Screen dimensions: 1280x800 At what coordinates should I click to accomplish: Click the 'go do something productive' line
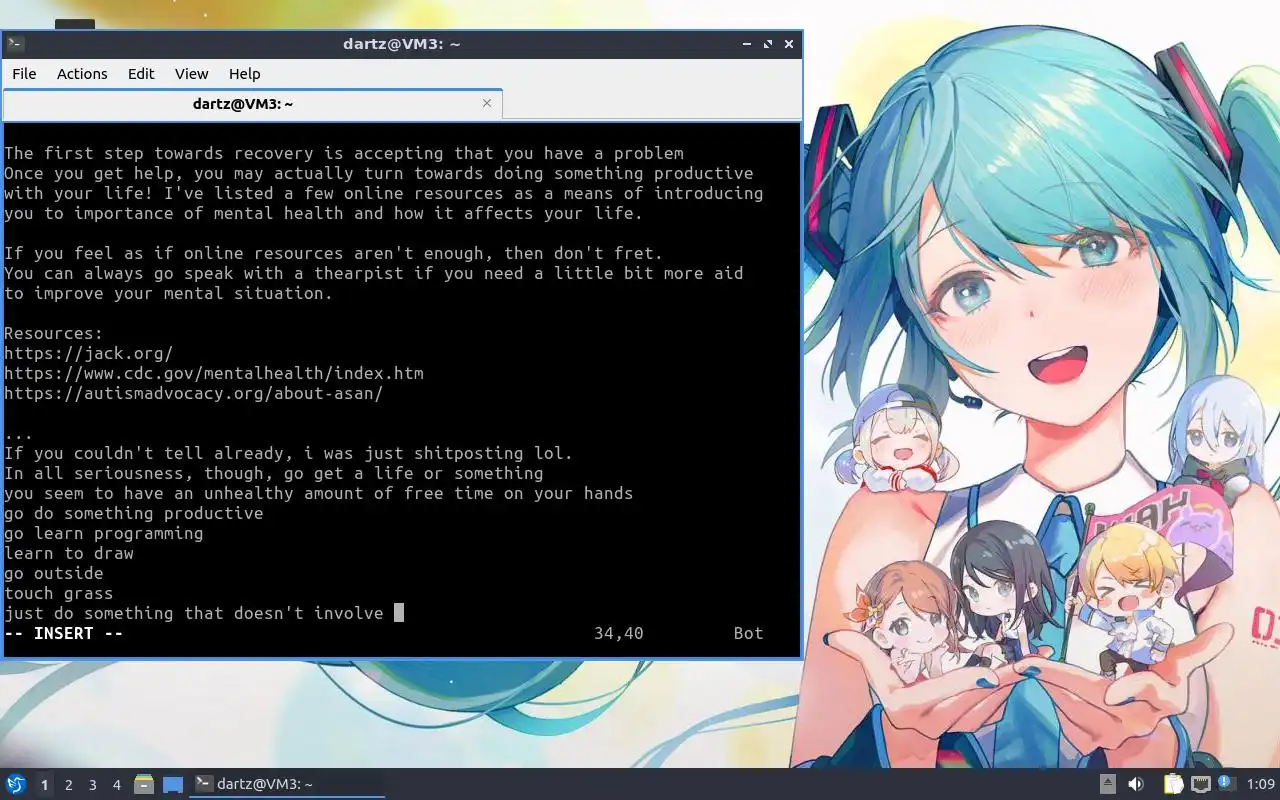(x=134, y=513)
